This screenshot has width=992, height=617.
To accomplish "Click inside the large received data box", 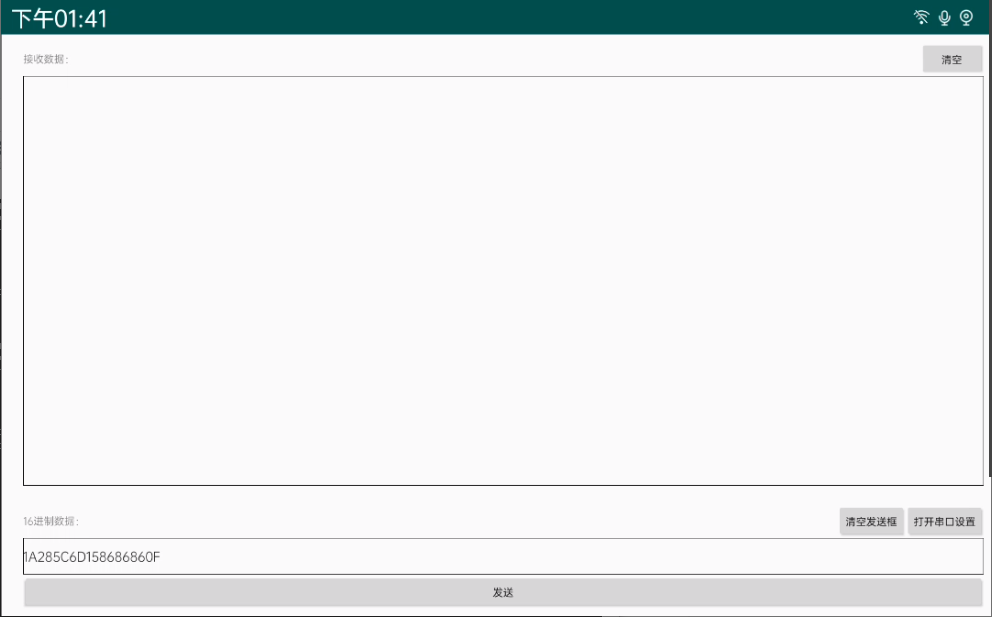I will point(503,281).
